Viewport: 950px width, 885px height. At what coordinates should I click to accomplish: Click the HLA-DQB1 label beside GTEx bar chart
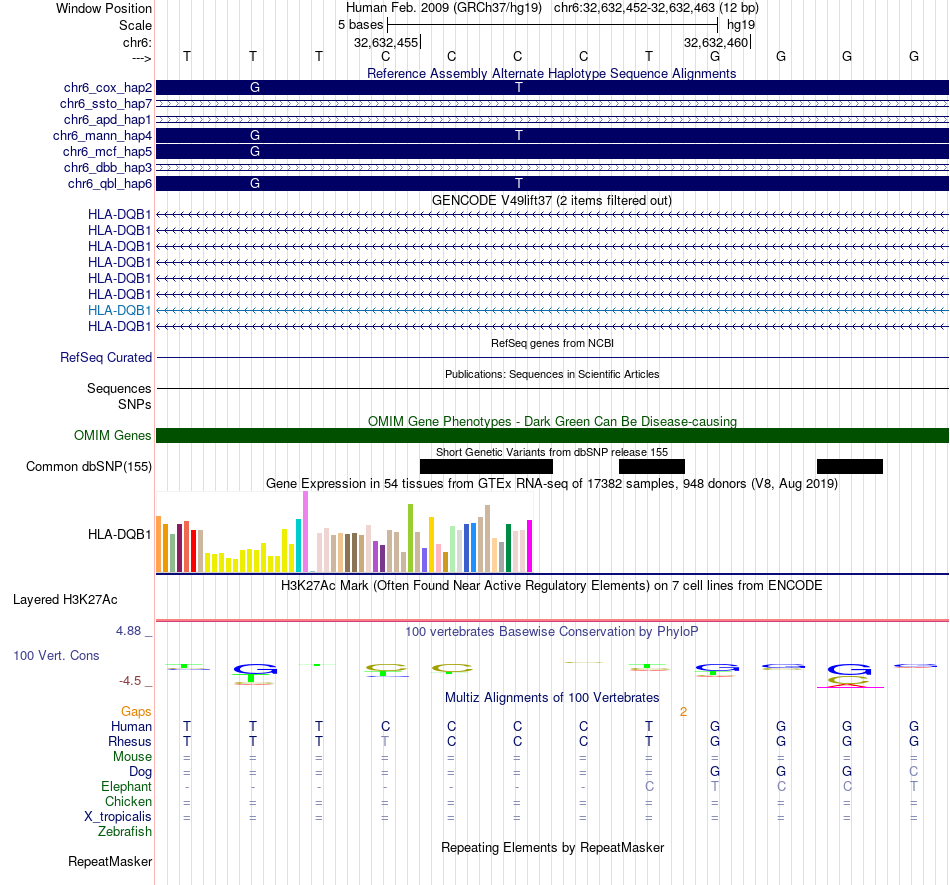[119, 534]
